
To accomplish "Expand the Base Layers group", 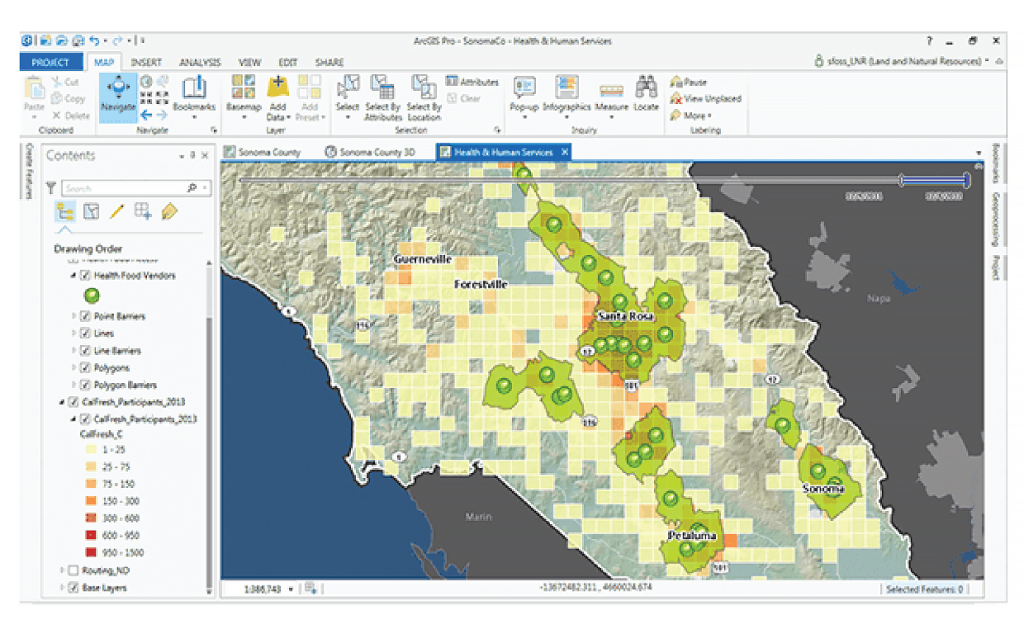I will [x=62, y=588].
